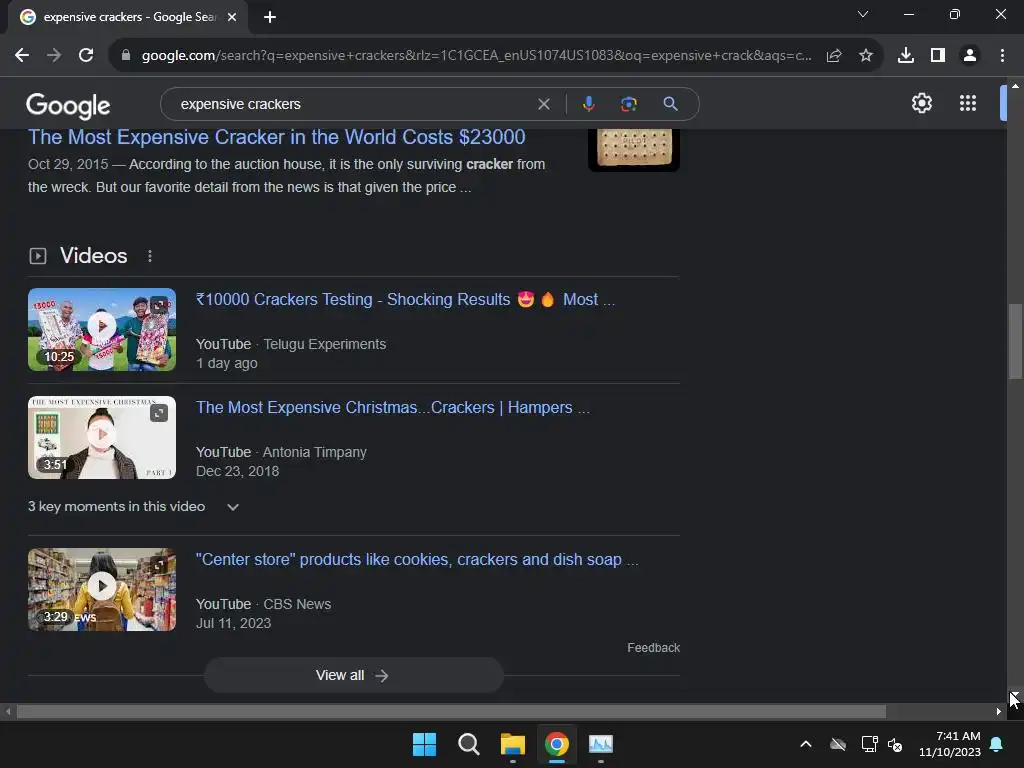This screenshot has height=768, width=1024.
Task: Open Windows taskbar search
Action: 468,744
